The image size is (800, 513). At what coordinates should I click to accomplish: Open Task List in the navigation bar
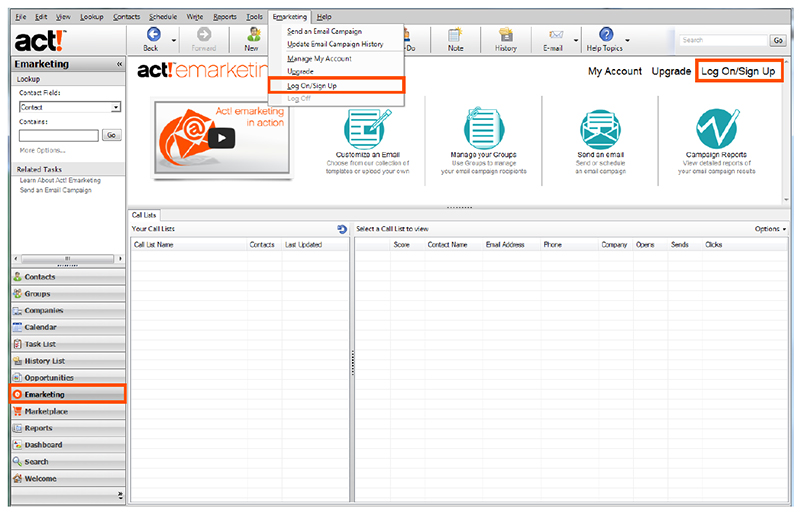[68, 344]
